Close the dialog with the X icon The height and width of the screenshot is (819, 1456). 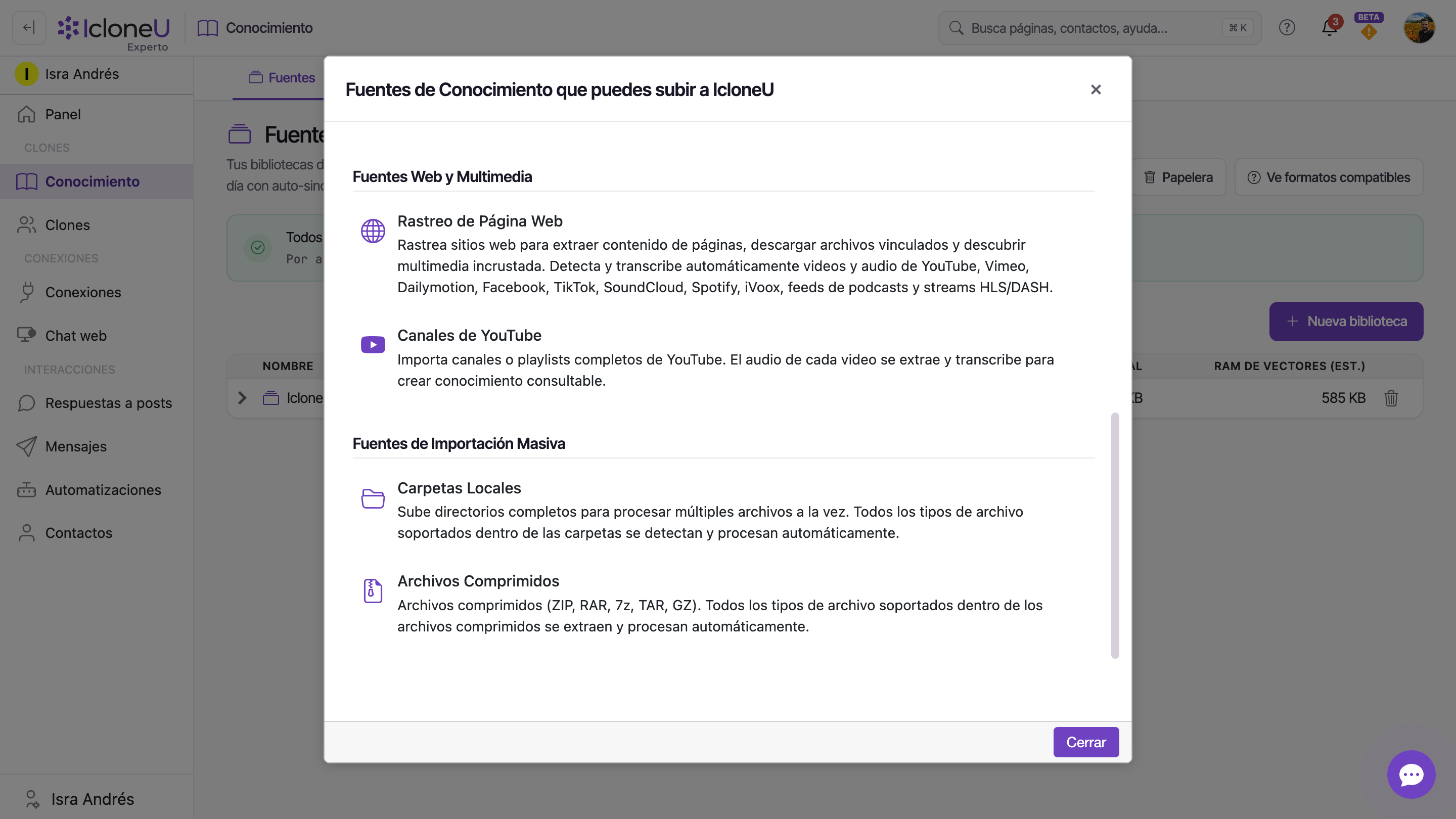[1096, 89]
